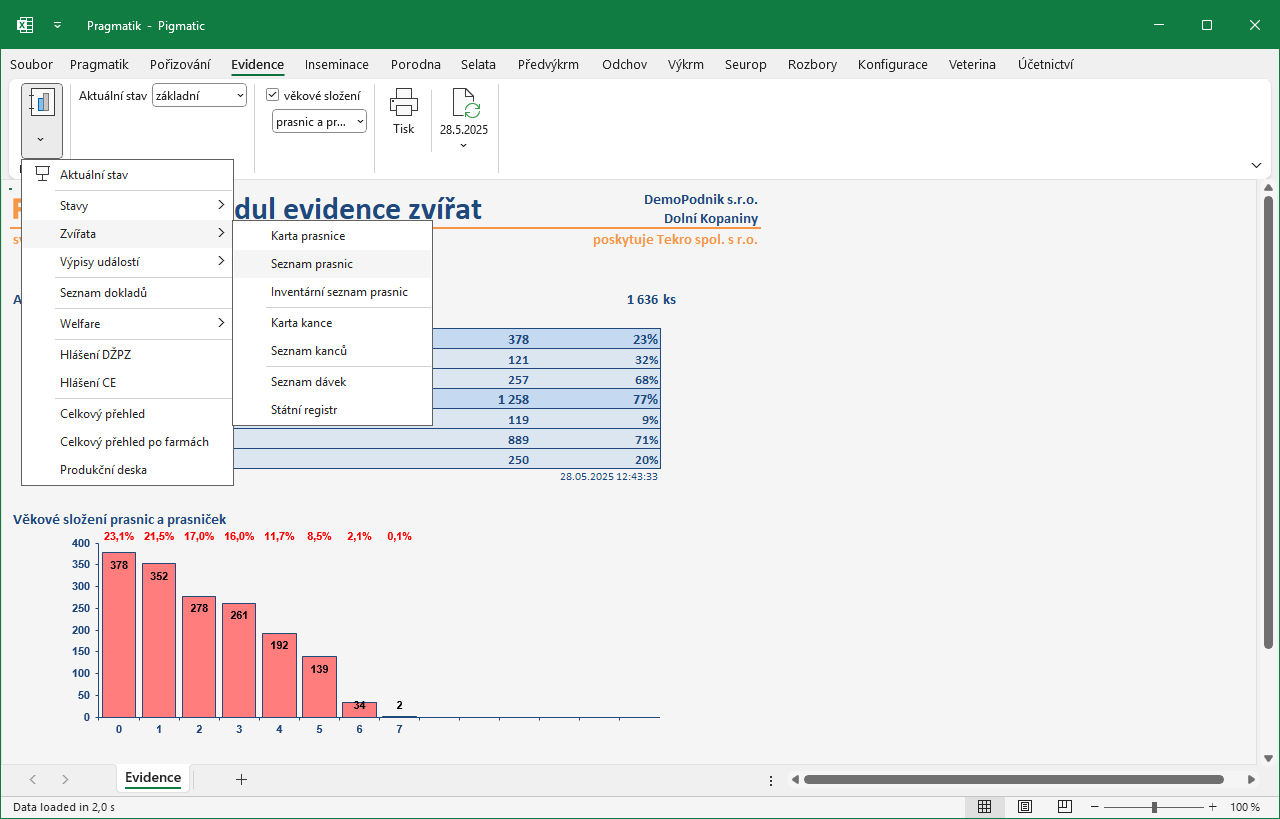The width and height of the screenshot is (1280, 819).
Task: Open the Veterina ribbon tab
Action: click(972, 65)
